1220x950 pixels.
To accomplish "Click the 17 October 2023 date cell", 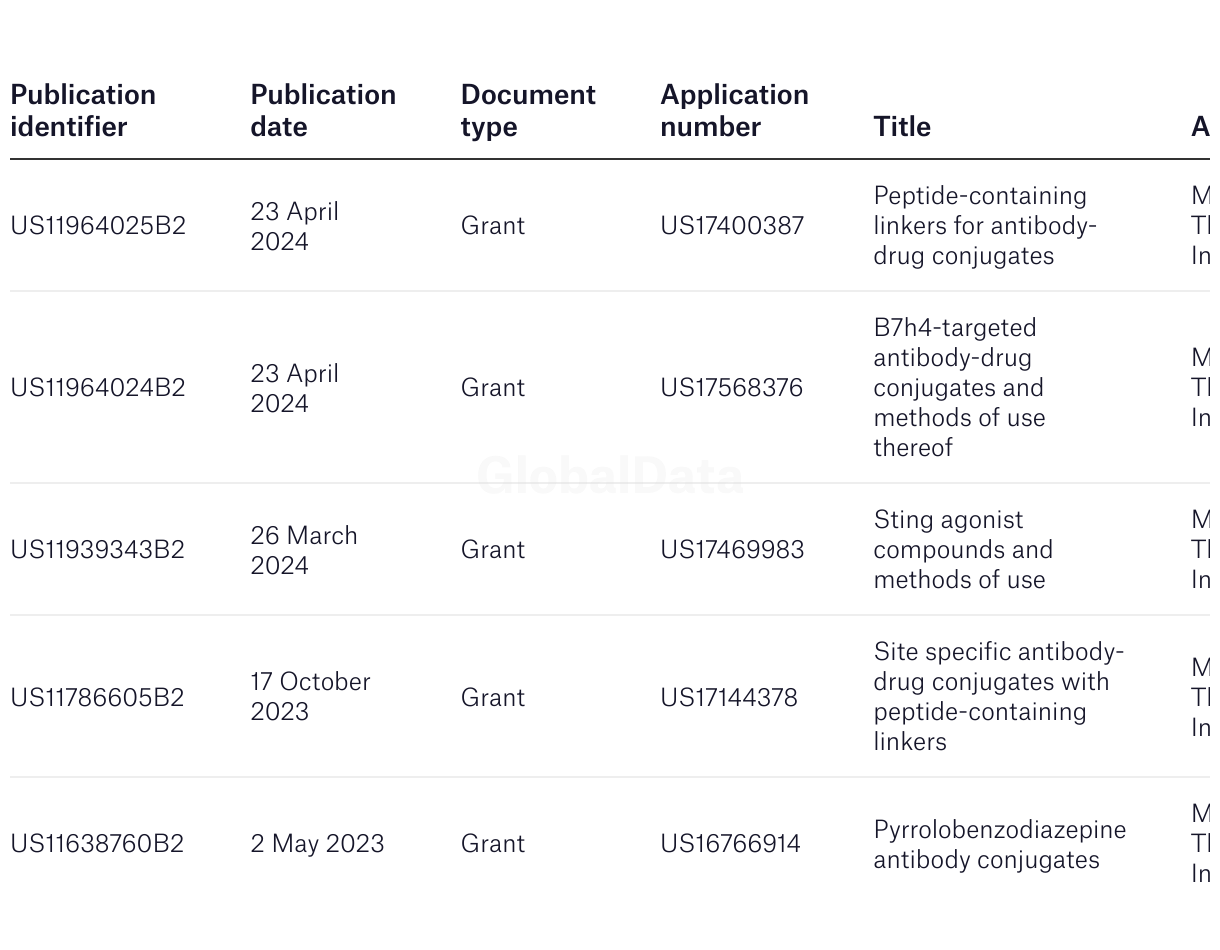I will pyautogui.click(x=310, y=696).
